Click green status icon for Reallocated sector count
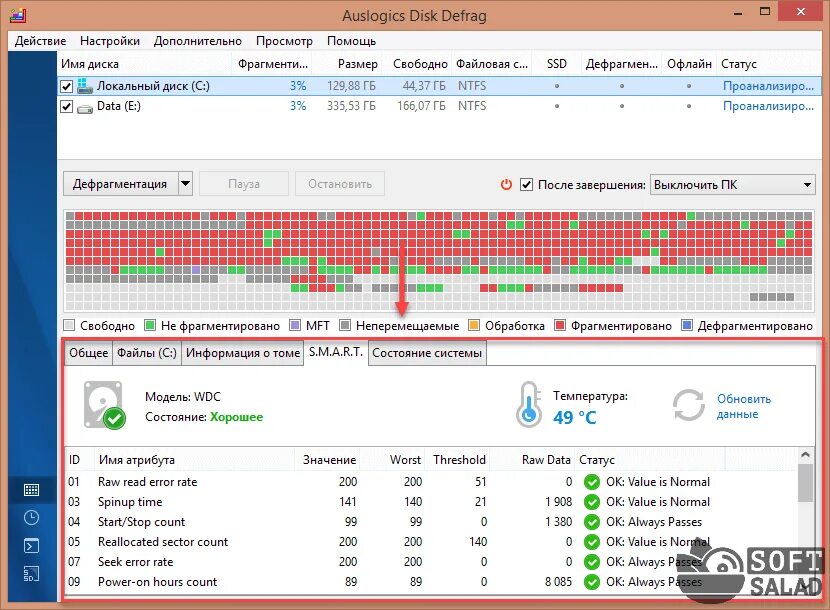 click(x=591, y=542)
